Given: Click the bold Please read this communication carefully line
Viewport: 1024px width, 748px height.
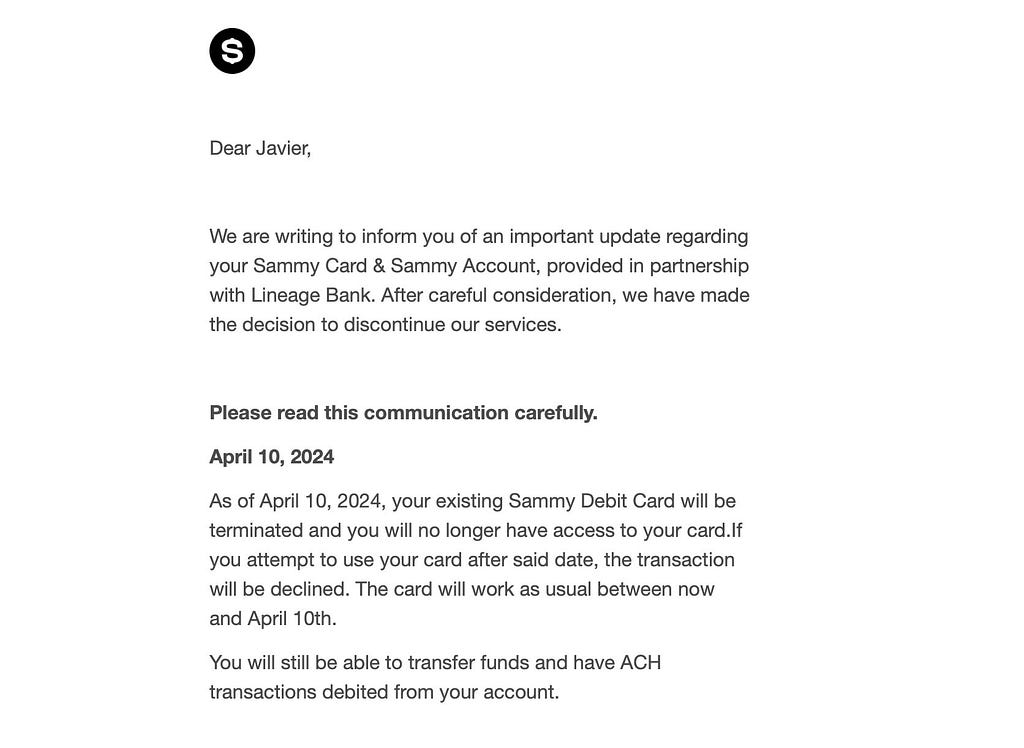Looking at the screenshot, I should coord(403,413).
